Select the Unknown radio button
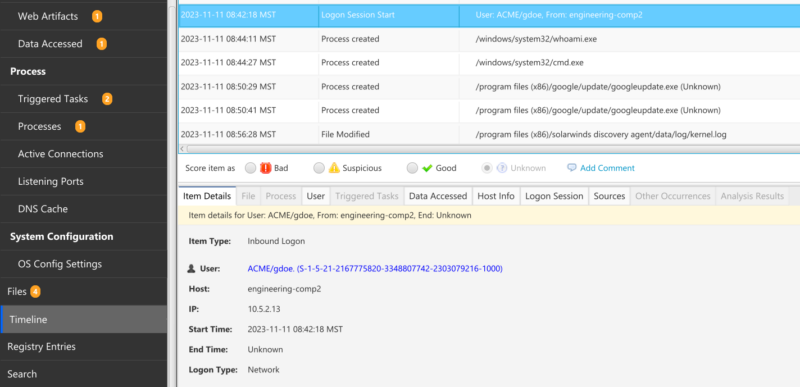This screenshot has width=800, height=387. click(x=487, y=168)
